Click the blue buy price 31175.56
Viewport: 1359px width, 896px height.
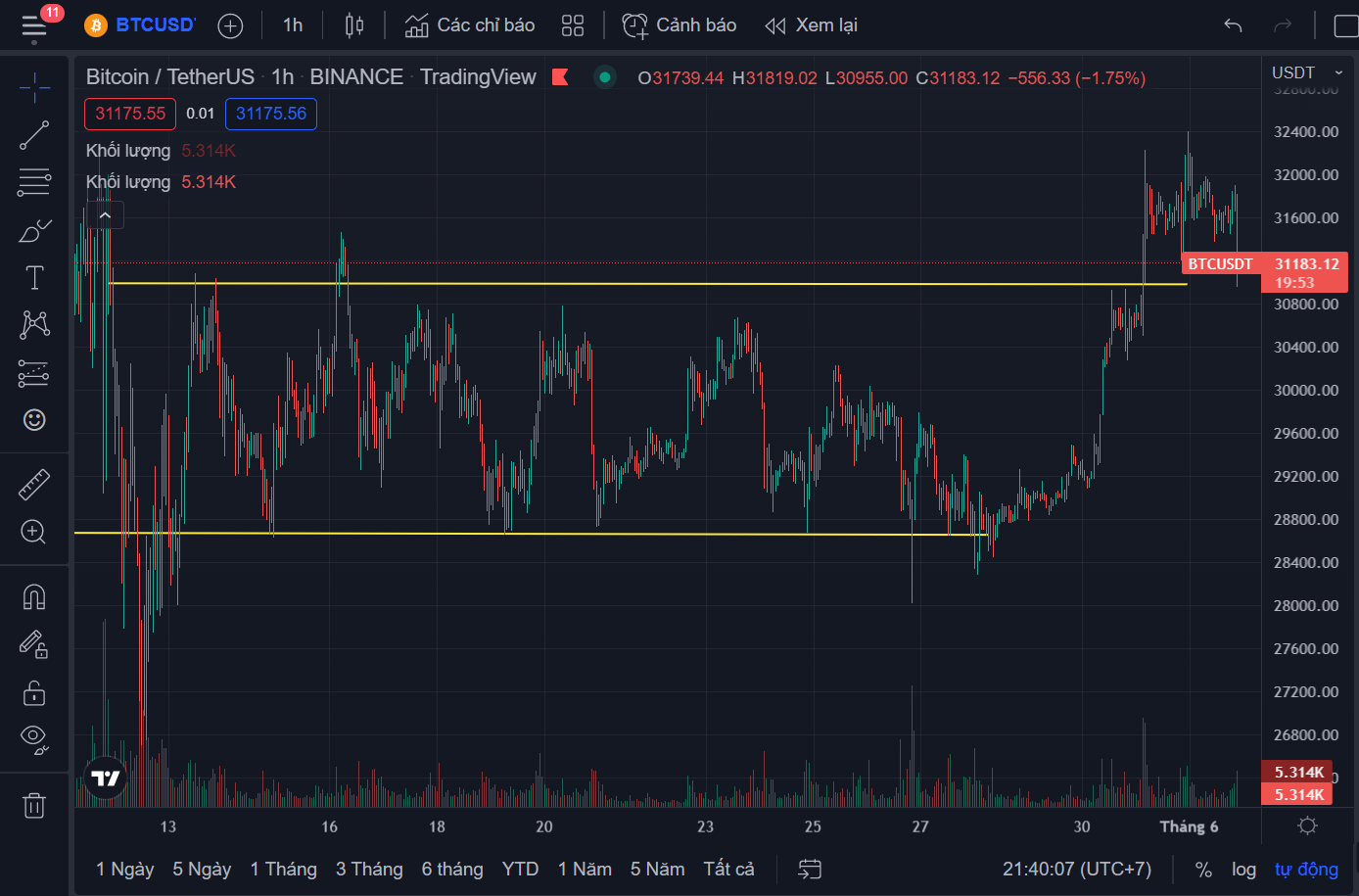tap(271, 114)
